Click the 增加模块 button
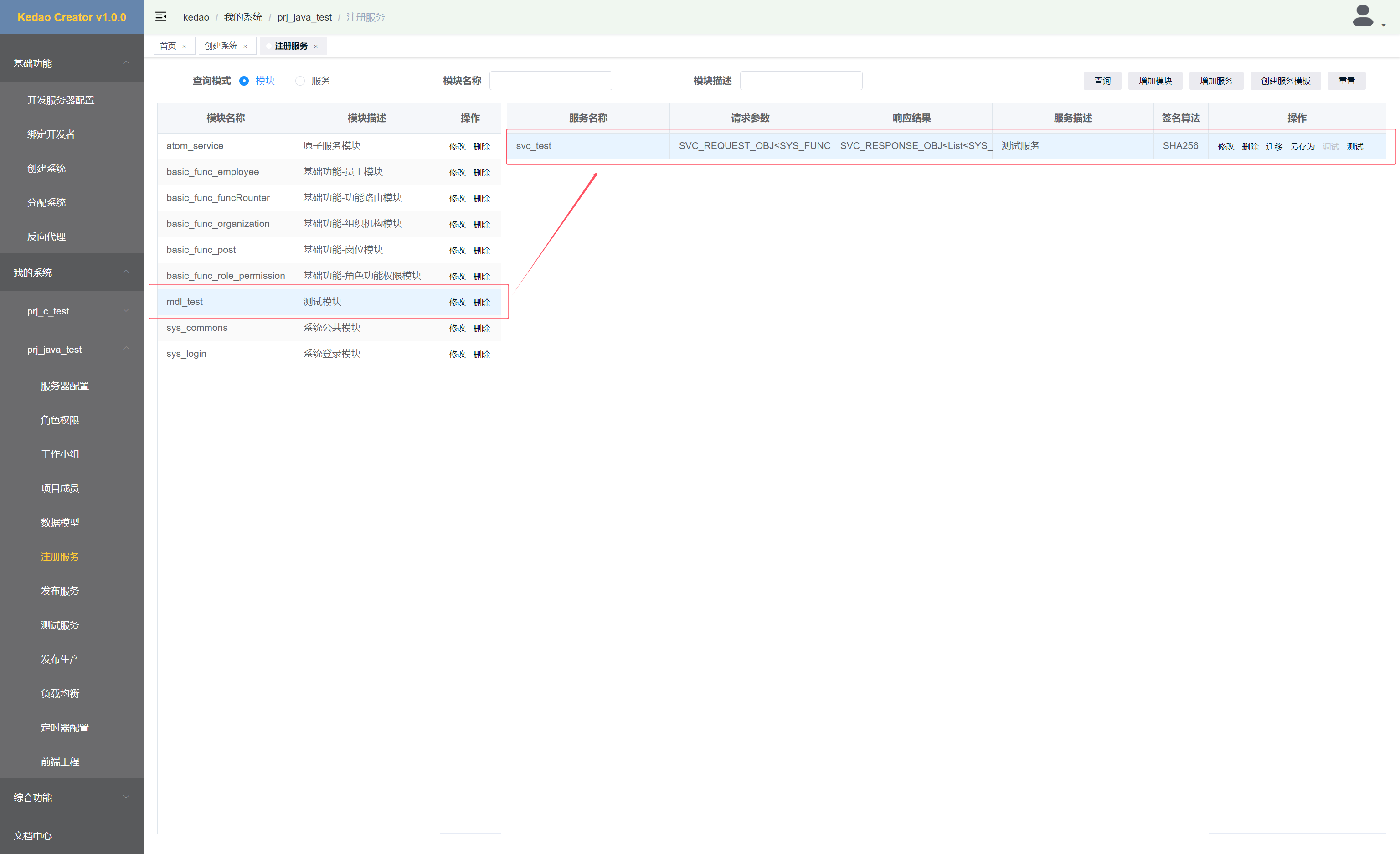 pyautogui.click(x=1154, y=81)
